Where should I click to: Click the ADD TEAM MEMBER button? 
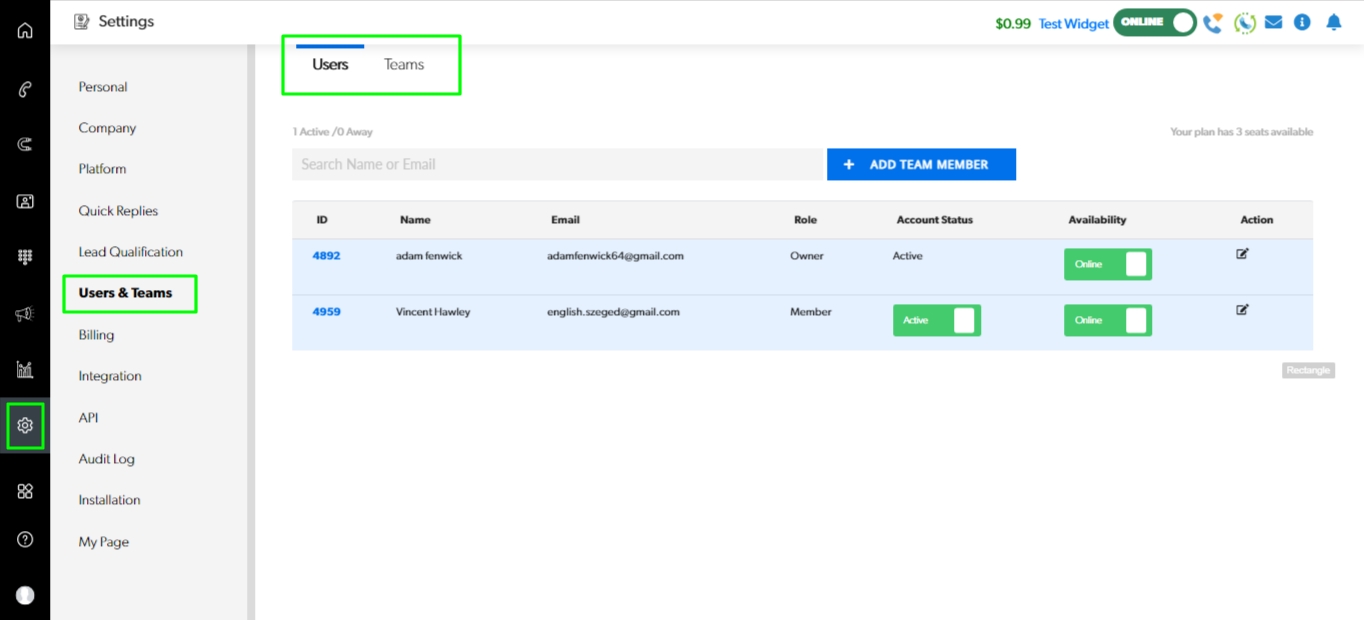[x=921, y=164]
